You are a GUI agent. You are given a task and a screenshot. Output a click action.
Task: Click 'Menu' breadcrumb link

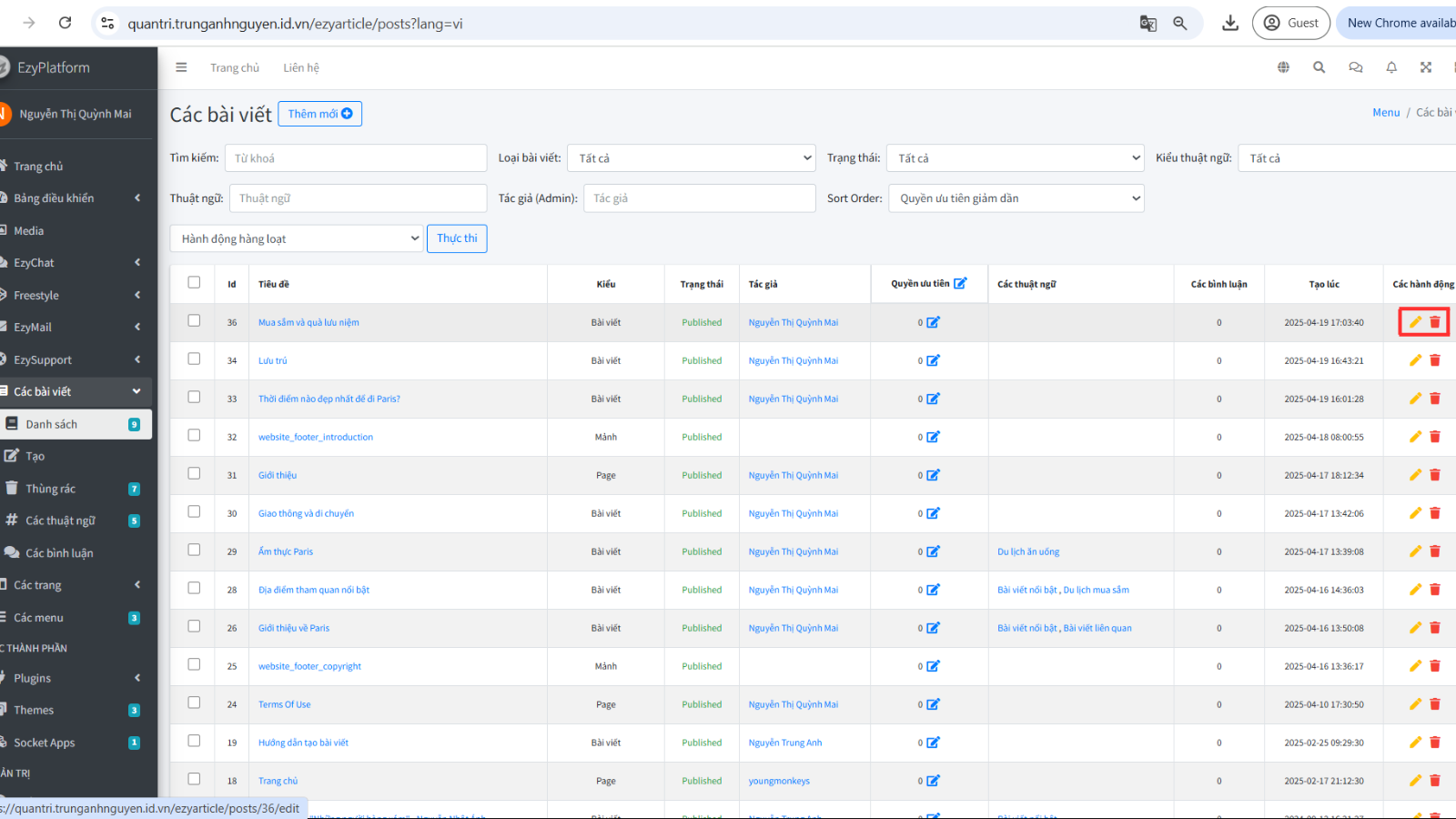(x=1386, y=113)
